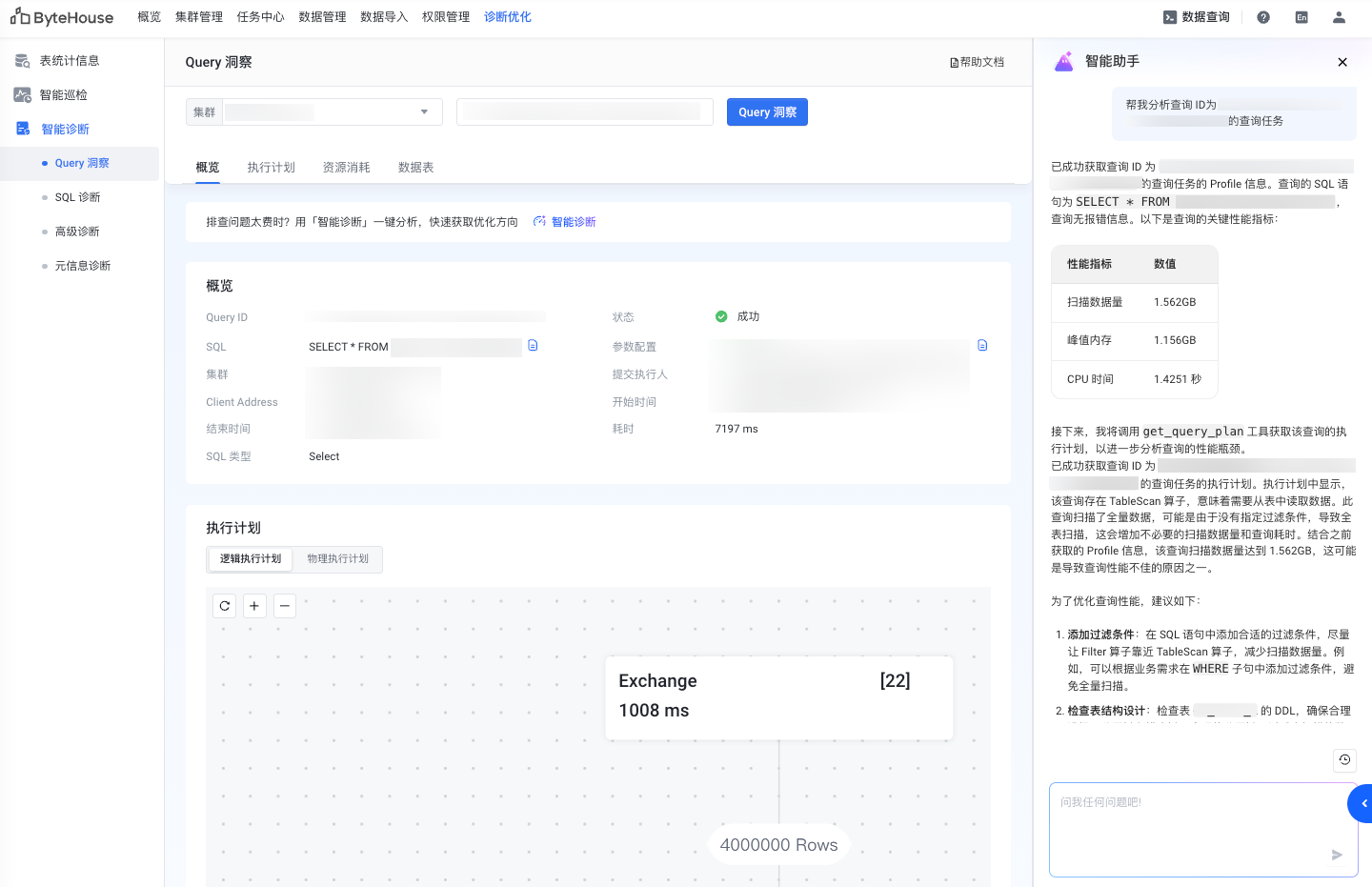Select 物理执行计划 view
The height and width of the screenshot is (887, 1372).
(338, 559)
